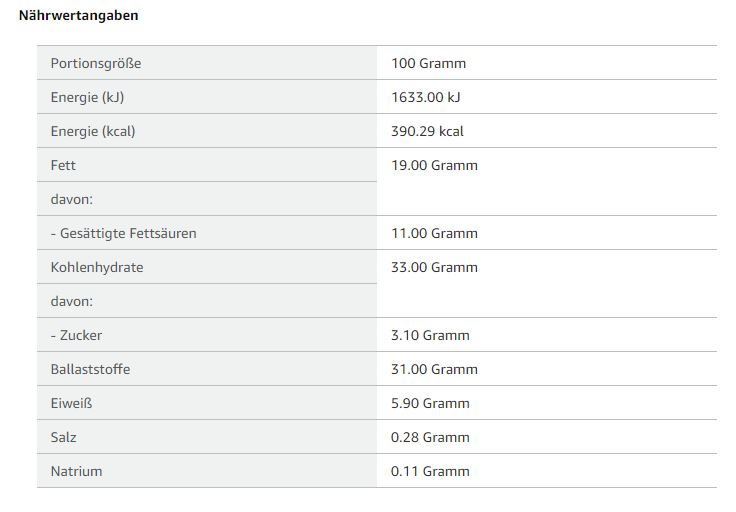Screen dimensions: 736x512
Task: Select the 1633.00 kJ value
Action: pyautogui.click(x=426, y=97)
